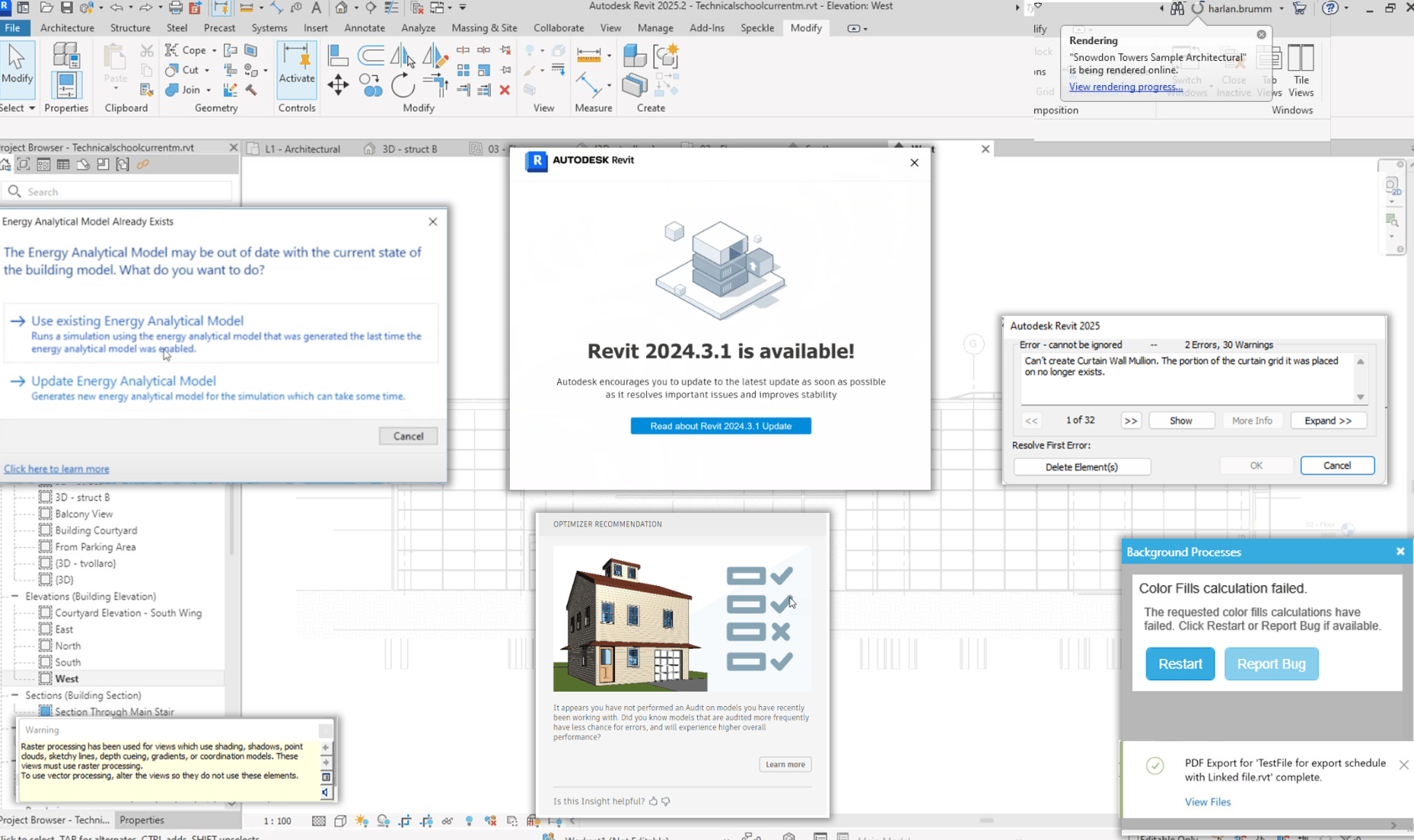1414x840 pixels.
Task: Click the Sun Path icon in view control bar
Action: 361,821
